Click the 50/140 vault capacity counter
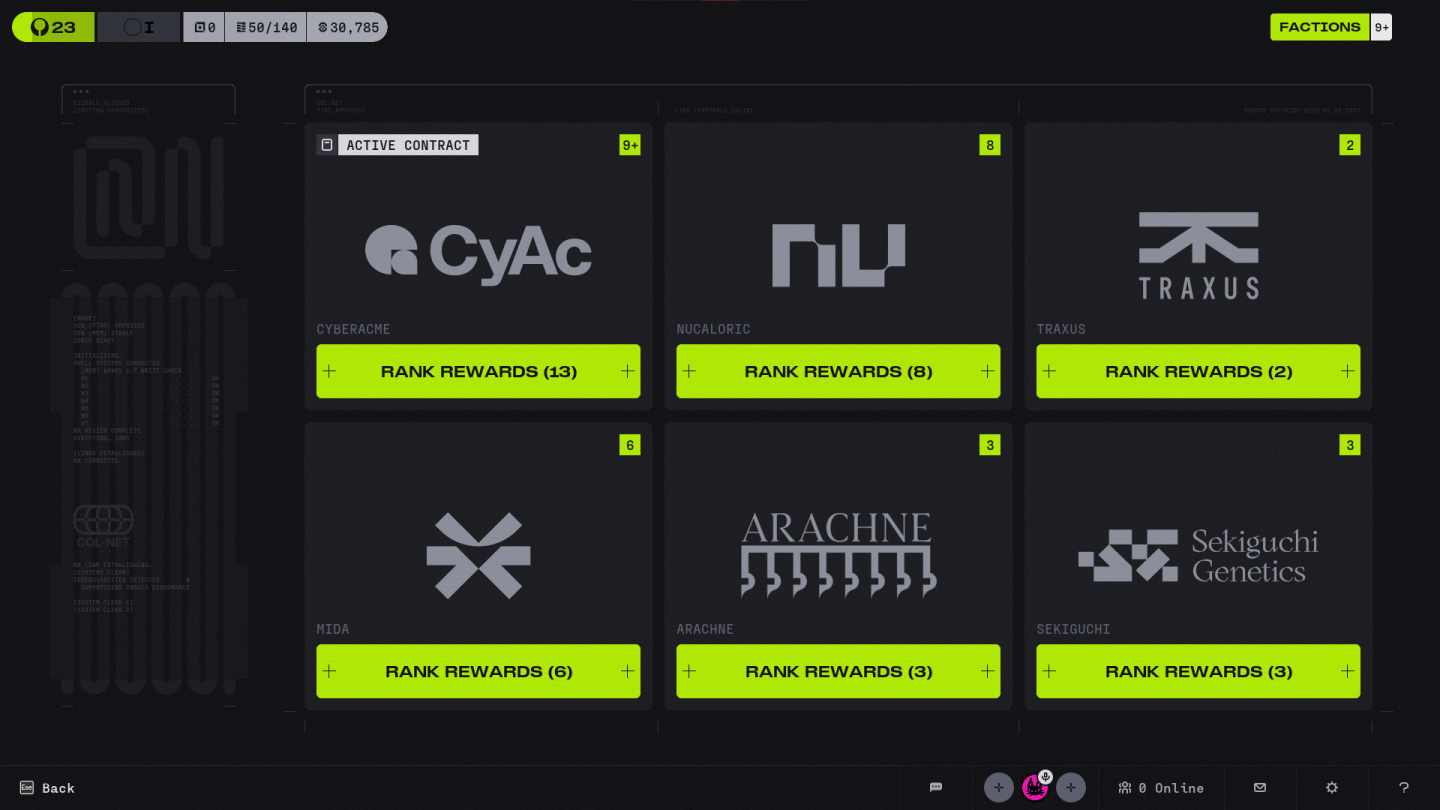This screenshot has width=1440, height=810. coord(266,27)
